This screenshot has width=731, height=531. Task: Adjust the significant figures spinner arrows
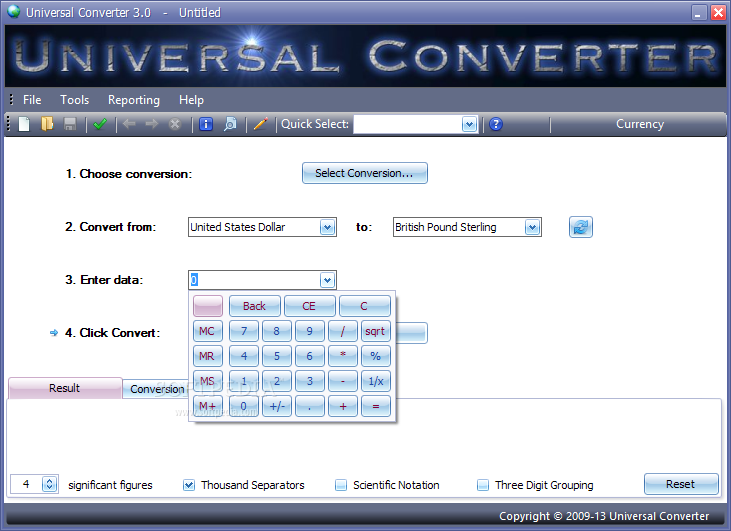(49, 484)
